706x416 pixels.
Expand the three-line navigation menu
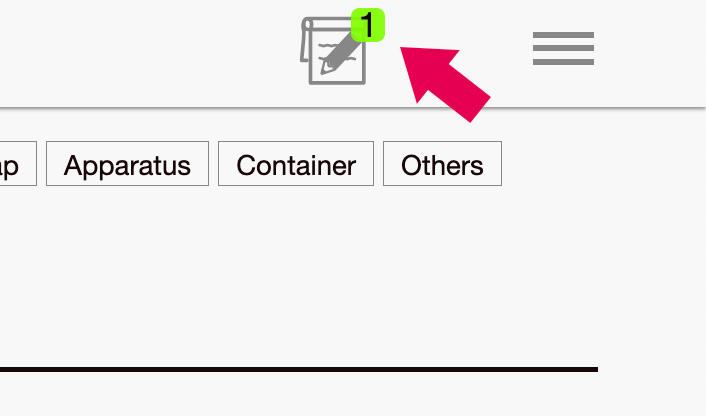point(563,48)
